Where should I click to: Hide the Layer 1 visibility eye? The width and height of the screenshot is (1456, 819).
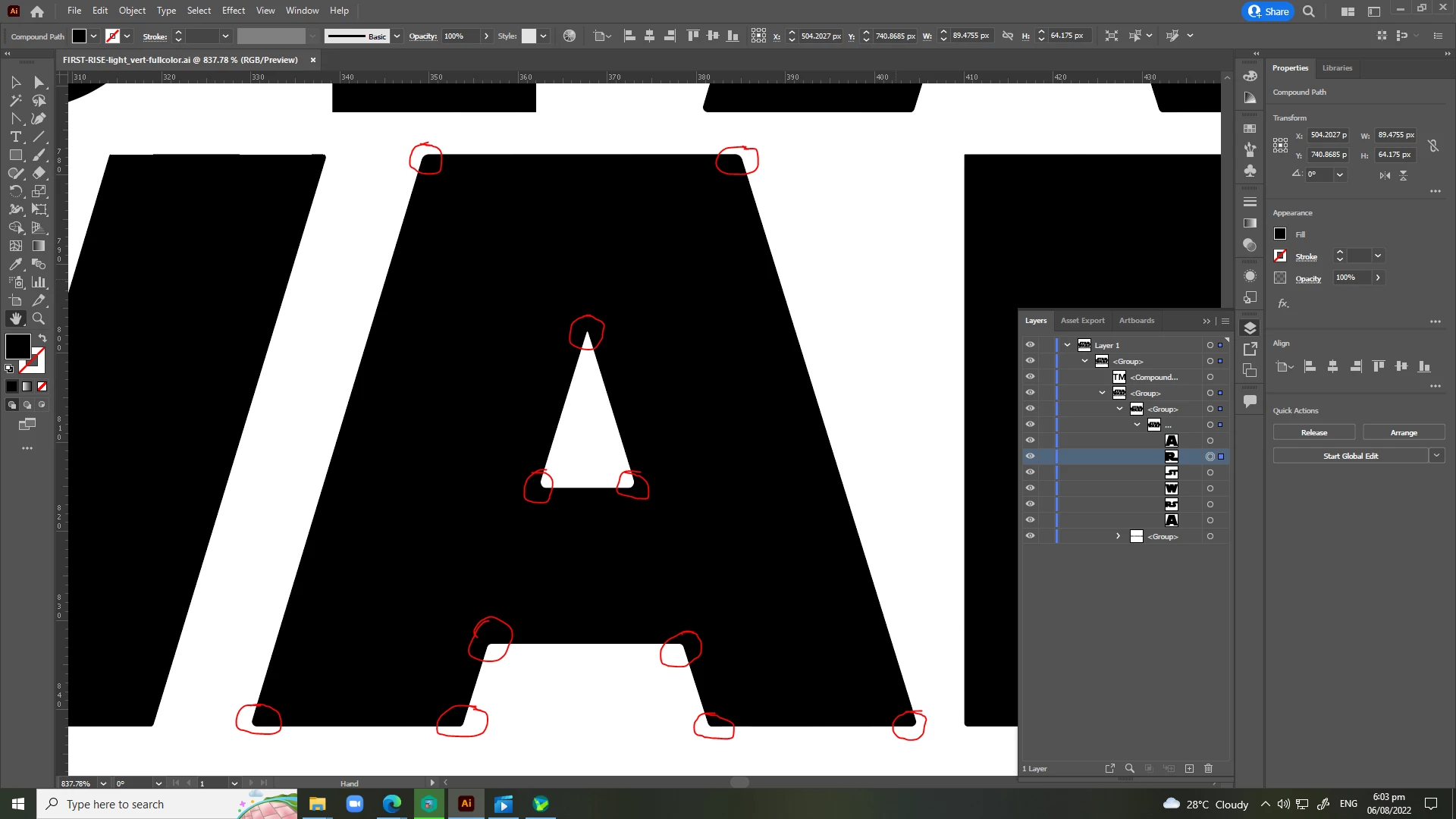point(1030,345)
